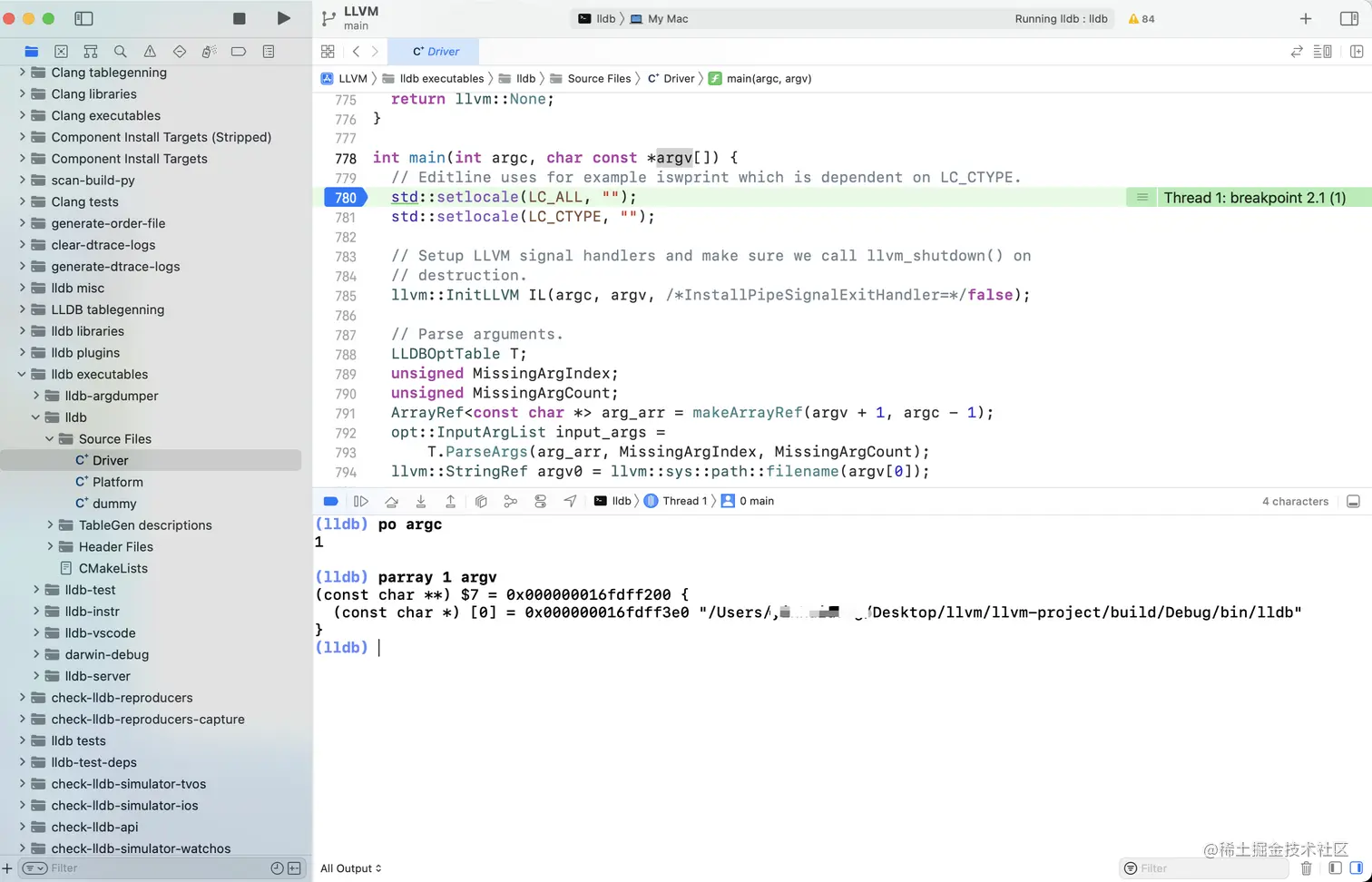Expand the lldb-argdumper folder
The width and height of the screenshot is (1372, 882).
pos(36,396)
